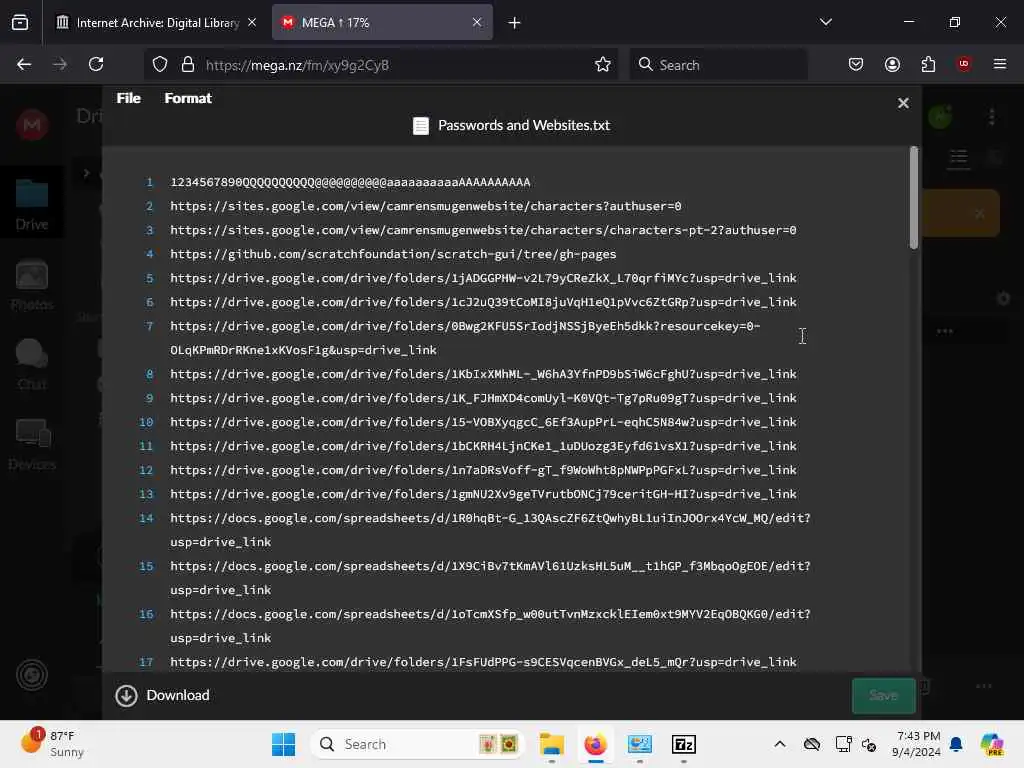Click the site padlock icon
The image size is (1024, 768).
188,65
